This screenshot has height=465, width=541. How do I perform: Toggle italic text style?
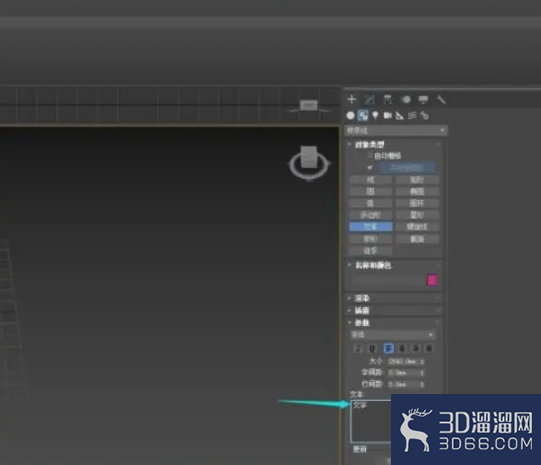tap(358, 348)
